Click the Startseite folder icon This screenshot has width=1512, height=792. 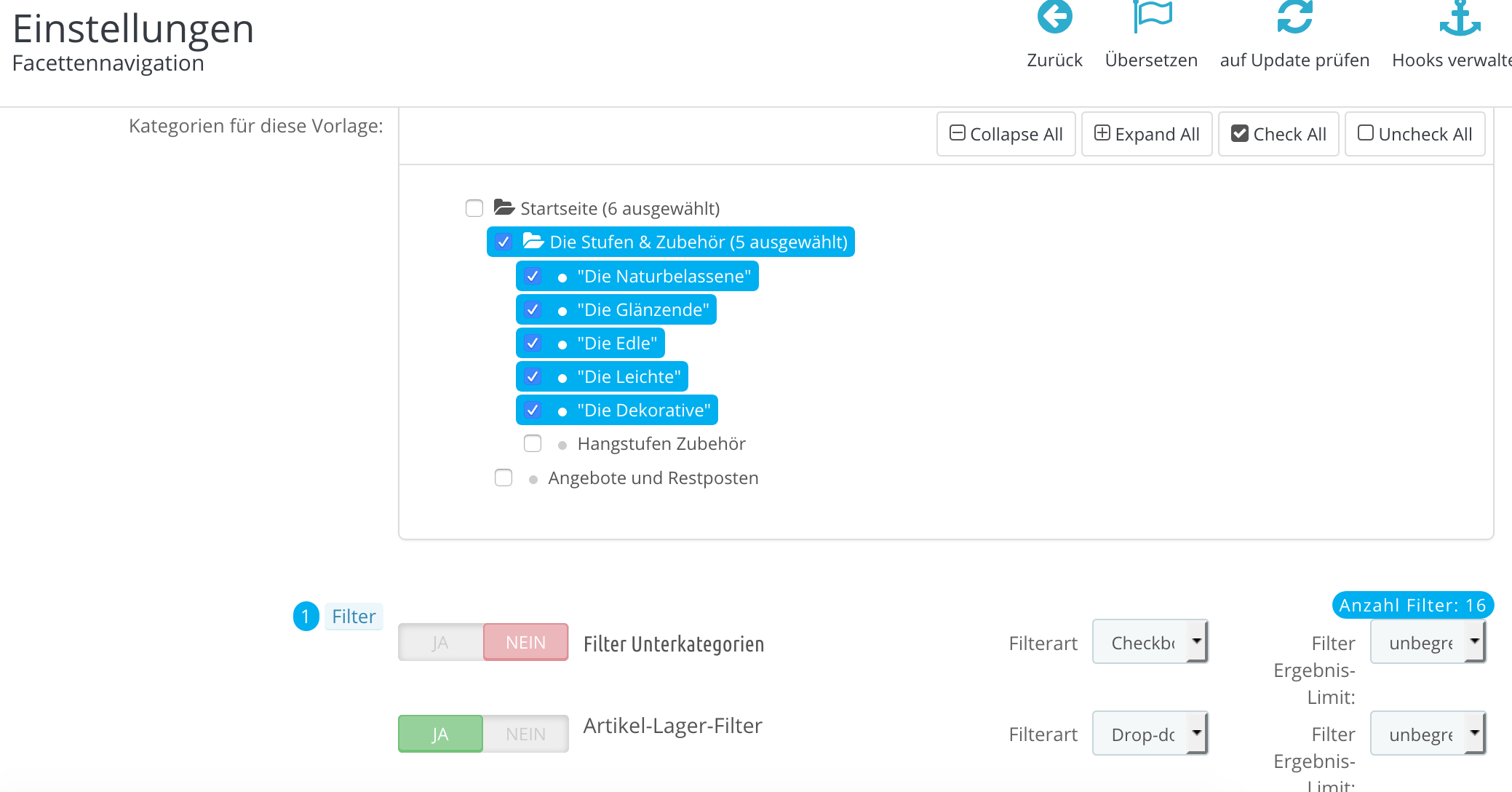click(x=504, y=207)
